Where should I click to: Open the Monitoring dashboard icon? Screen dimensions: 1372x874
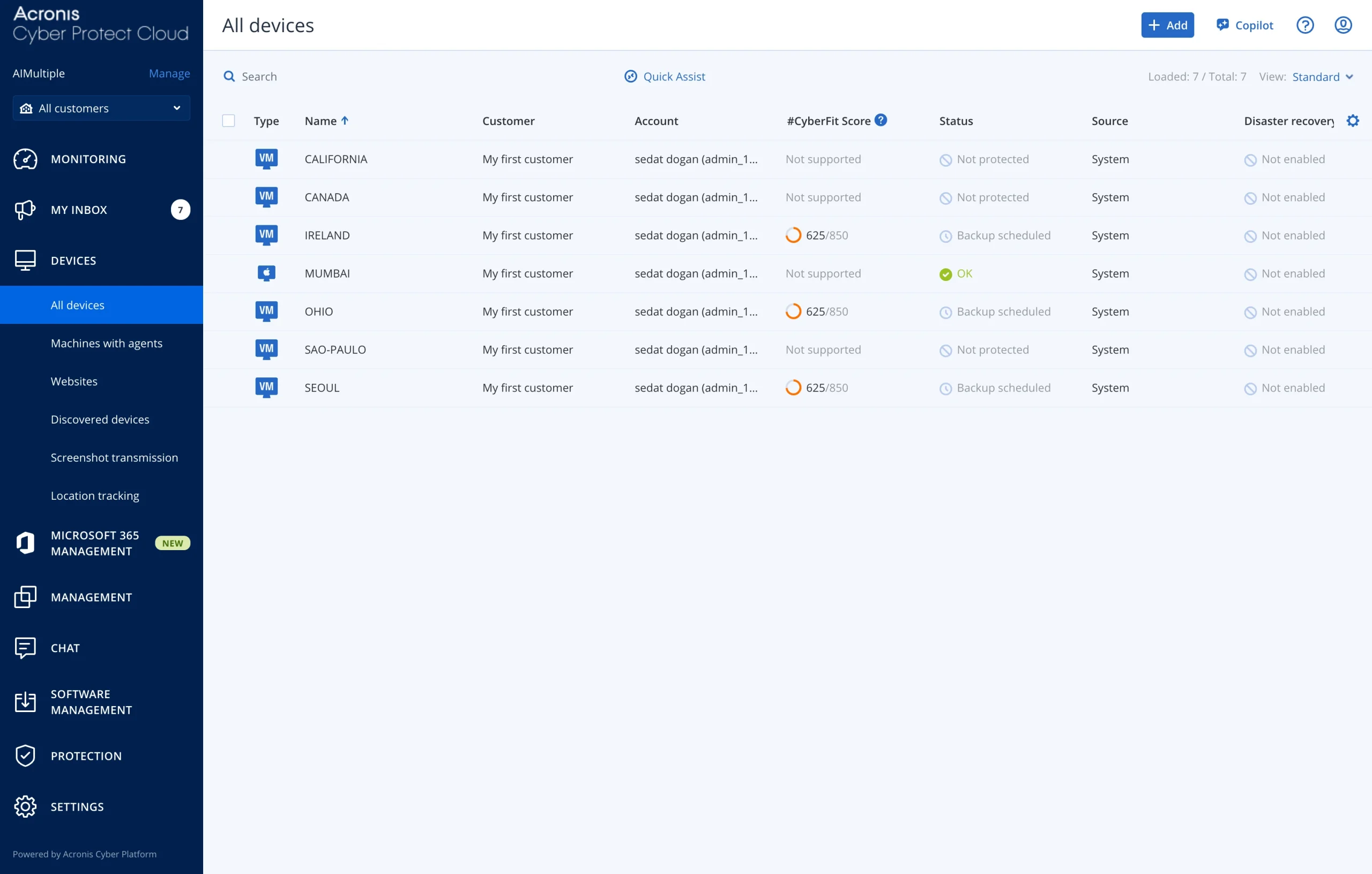click(x=25, y=159)
